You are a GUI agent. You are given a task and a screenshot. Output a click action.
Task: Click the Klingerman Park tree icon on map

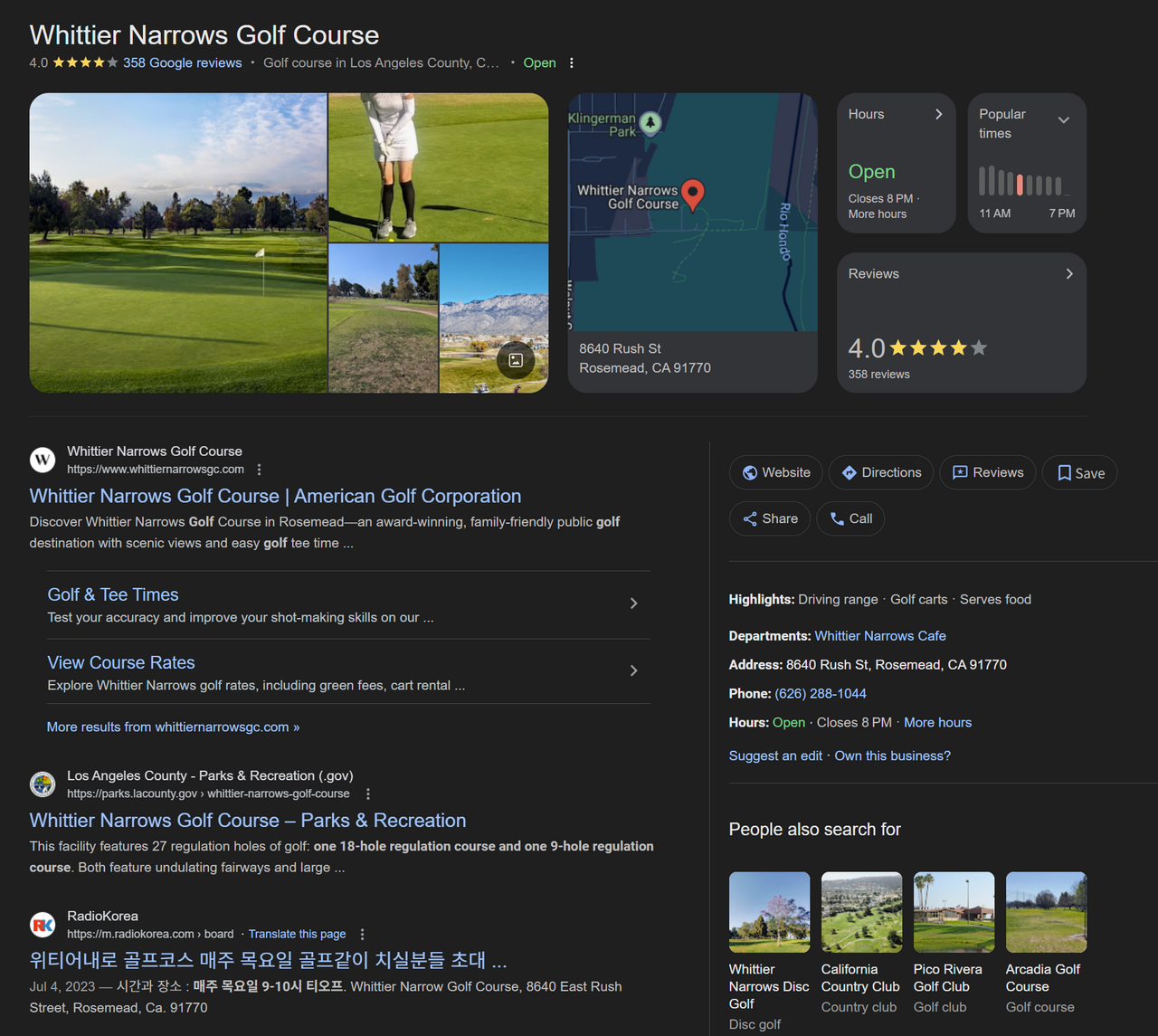(x=650, y=122)
